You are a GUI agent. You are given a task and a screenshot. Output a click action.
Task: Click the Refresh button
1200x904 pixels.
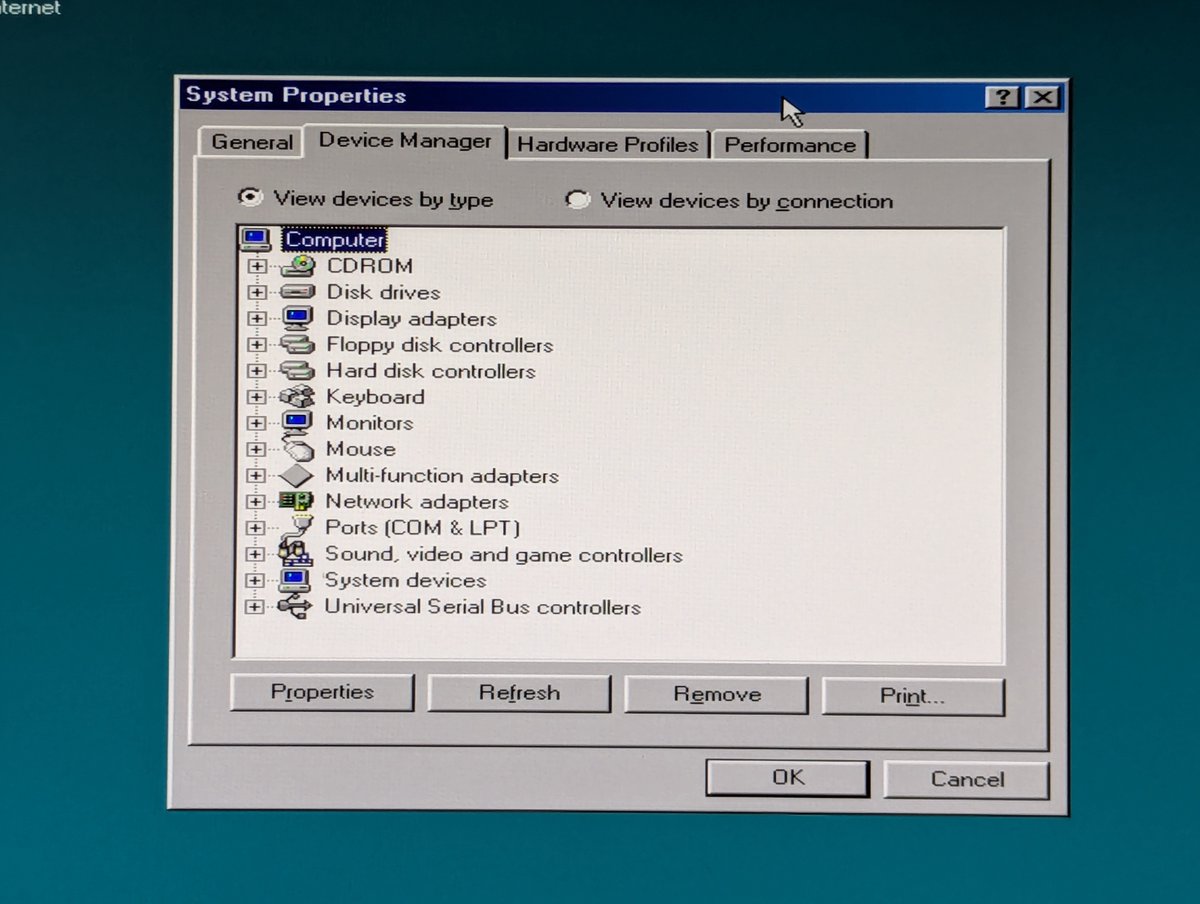[x=519, y=693]
